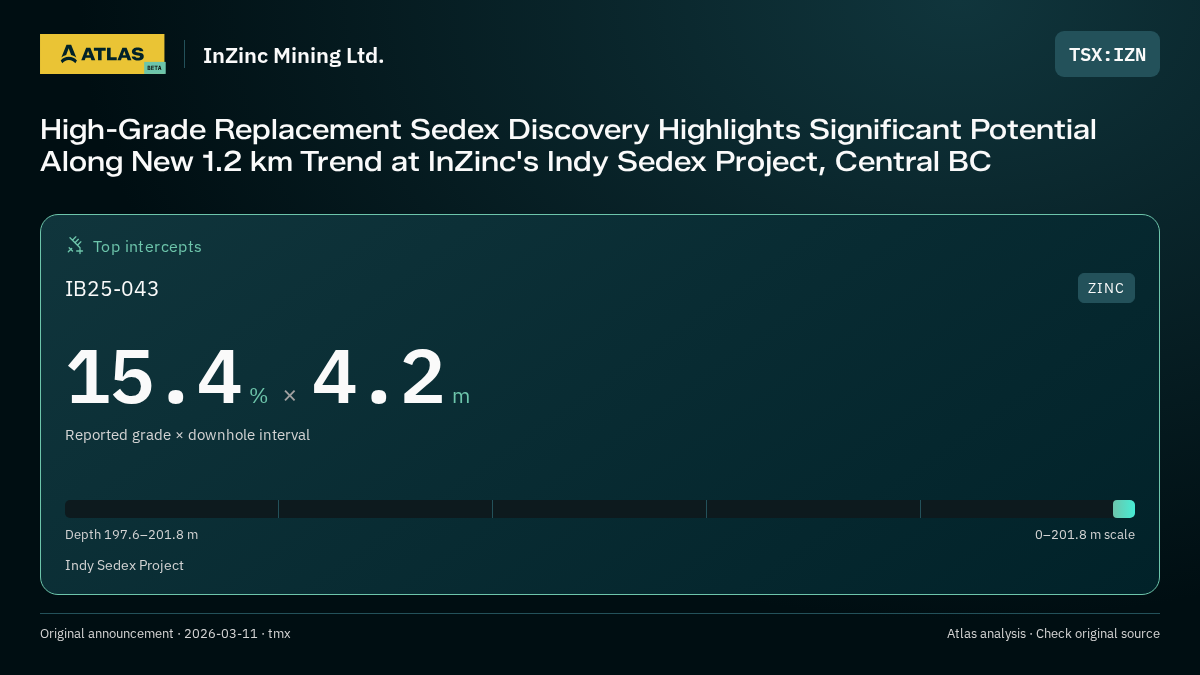This screenshot has width=1200, height=675.
Task: Click the Depth 197.6–201.8 m label
Action: (x=131, y=535)
